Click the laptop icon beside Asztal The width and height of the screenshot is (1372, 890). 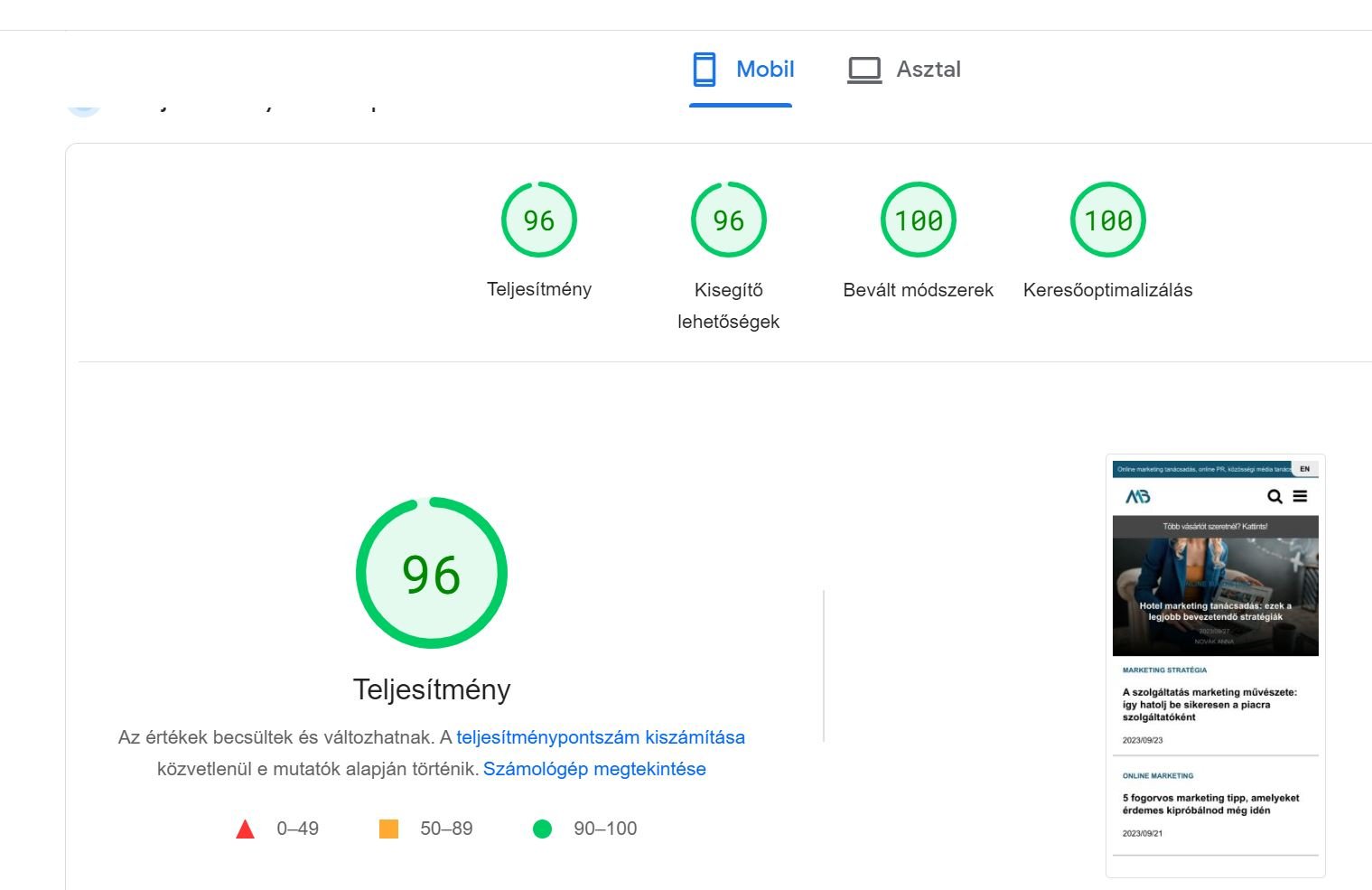coord(864,70)
